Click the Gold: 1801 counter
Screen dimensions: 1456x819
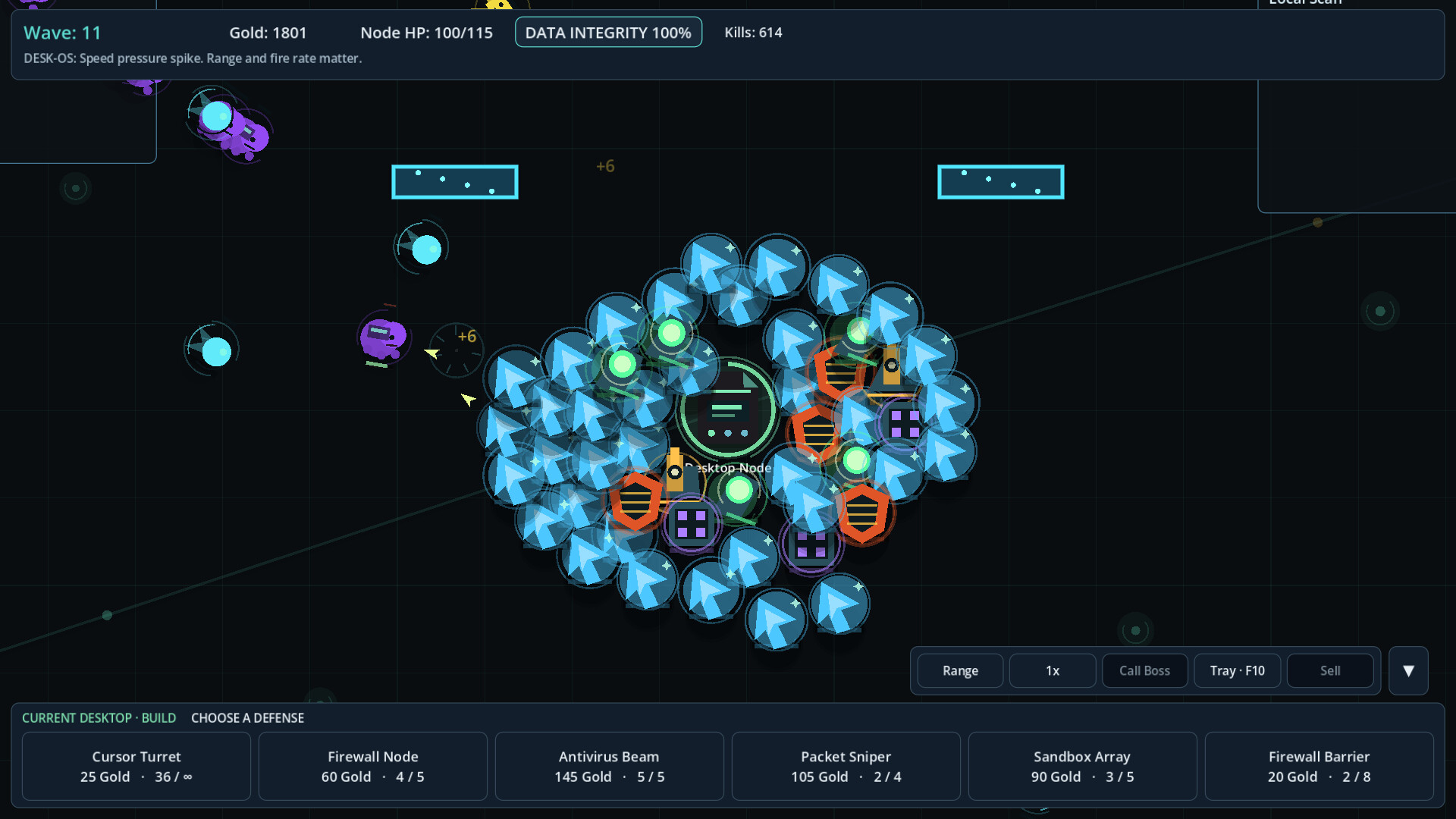coord(268,33)
